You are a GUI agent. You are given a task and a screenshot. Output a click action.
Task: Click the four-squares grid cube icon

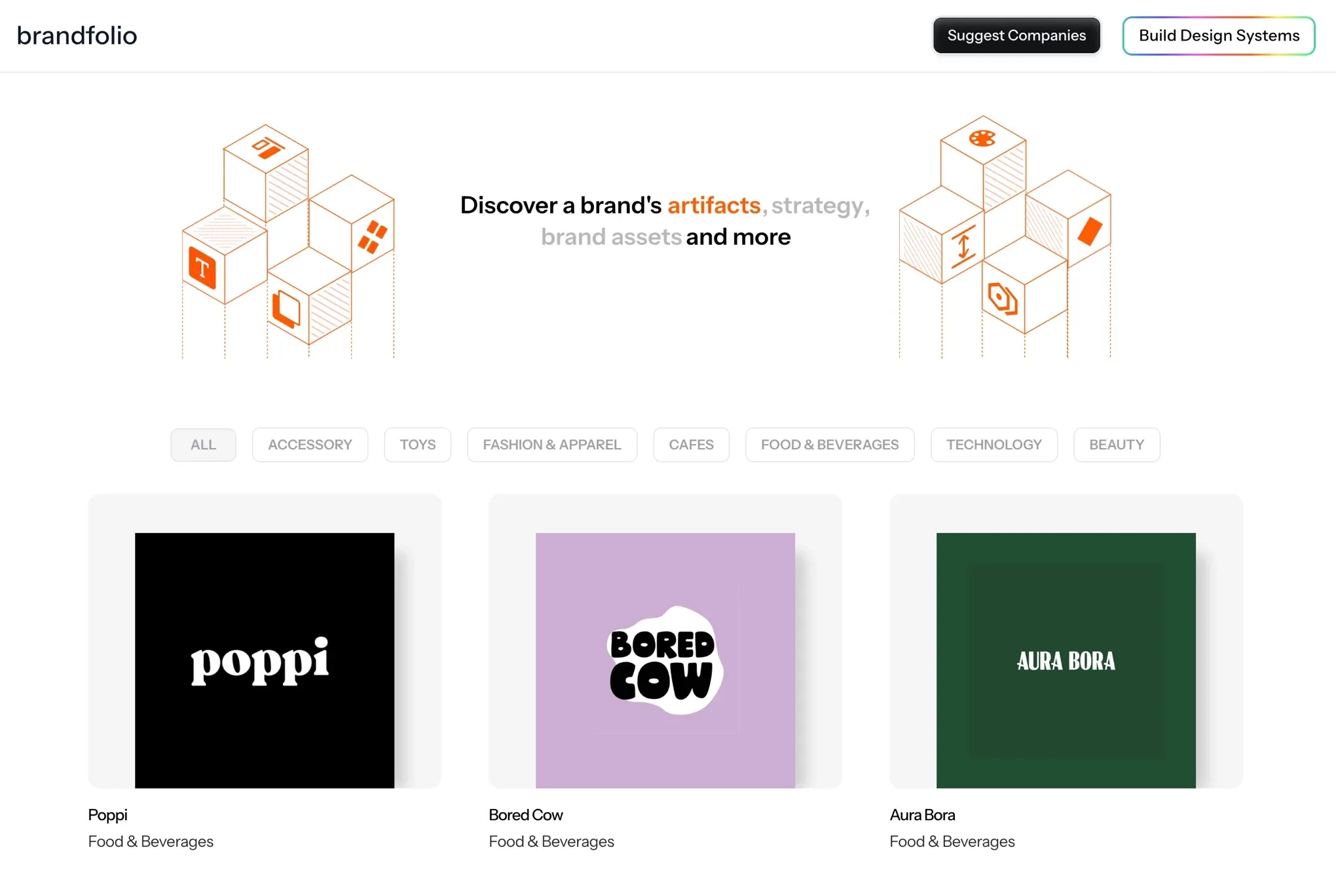pos(373,236)
